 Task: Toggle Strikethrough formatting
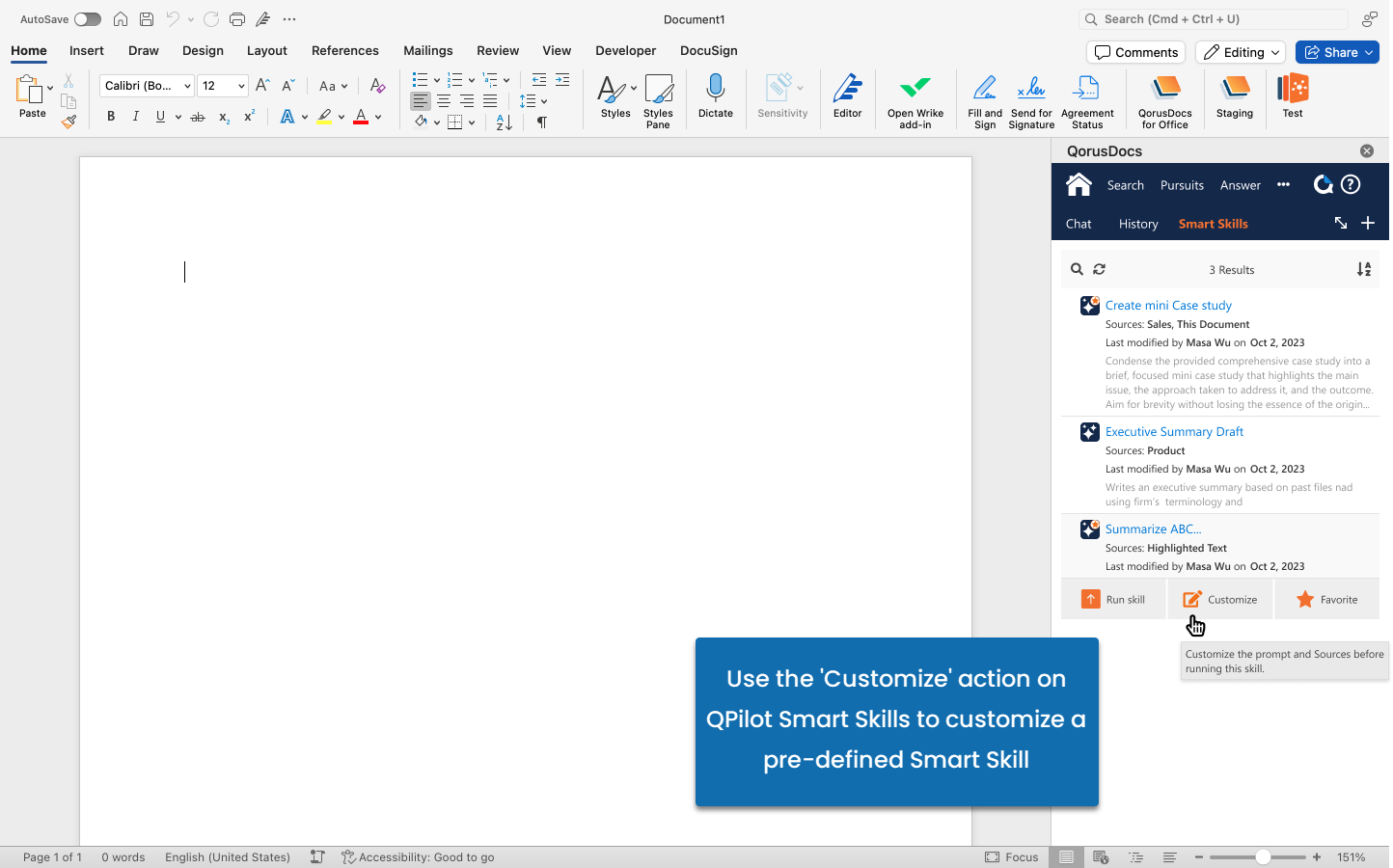click(198, 117)
